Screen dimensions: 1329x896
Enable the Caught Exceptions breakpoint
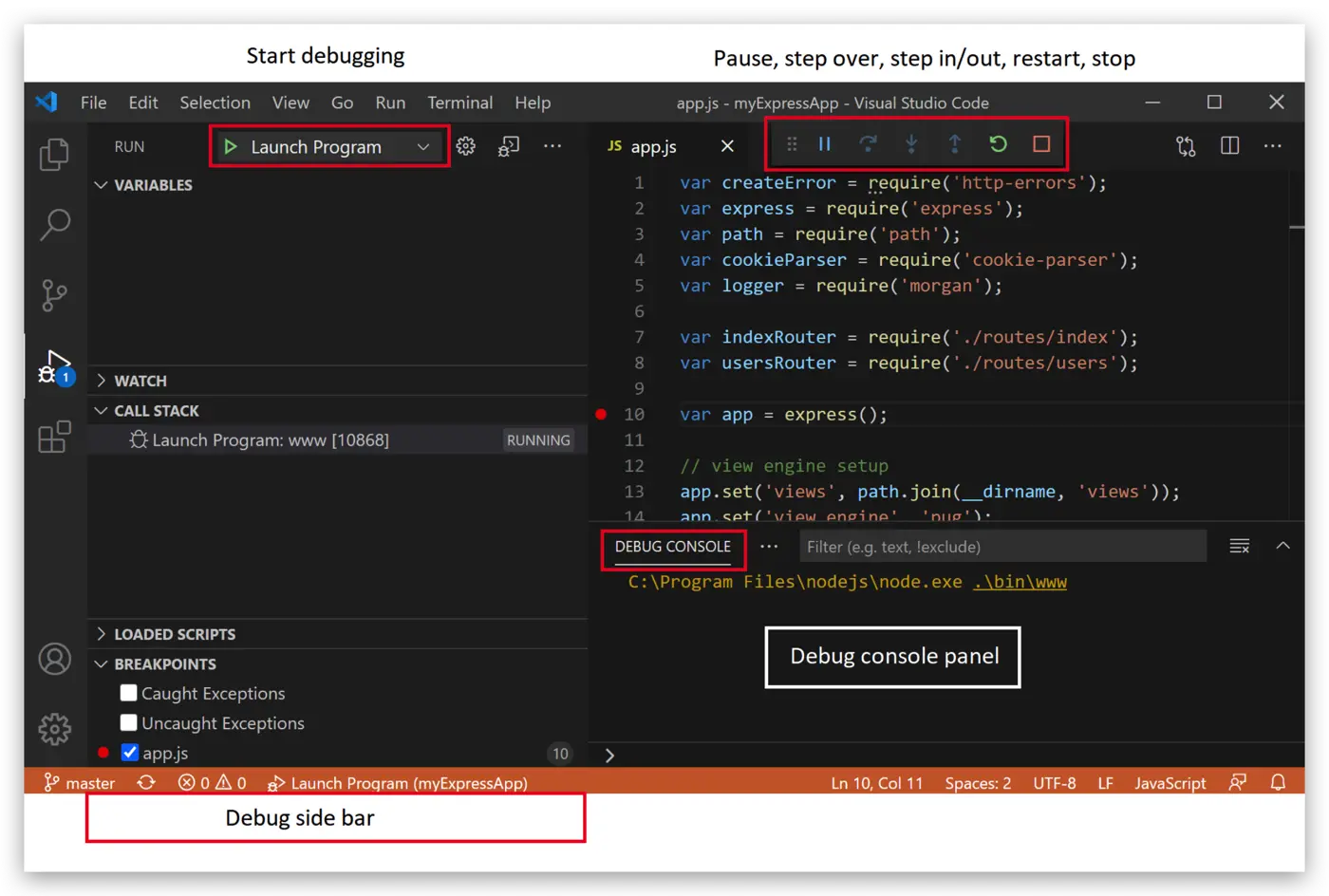click(129, 693)
